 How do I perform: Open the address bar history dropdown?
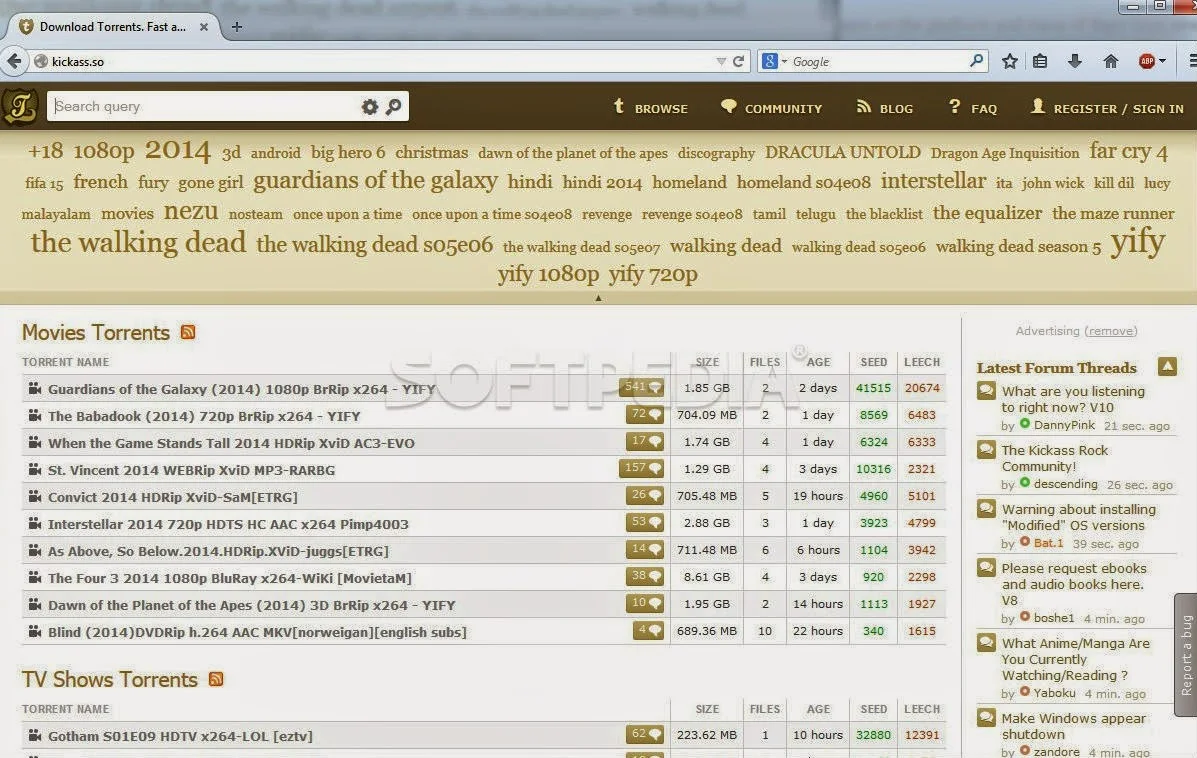(x=721, y=61)
